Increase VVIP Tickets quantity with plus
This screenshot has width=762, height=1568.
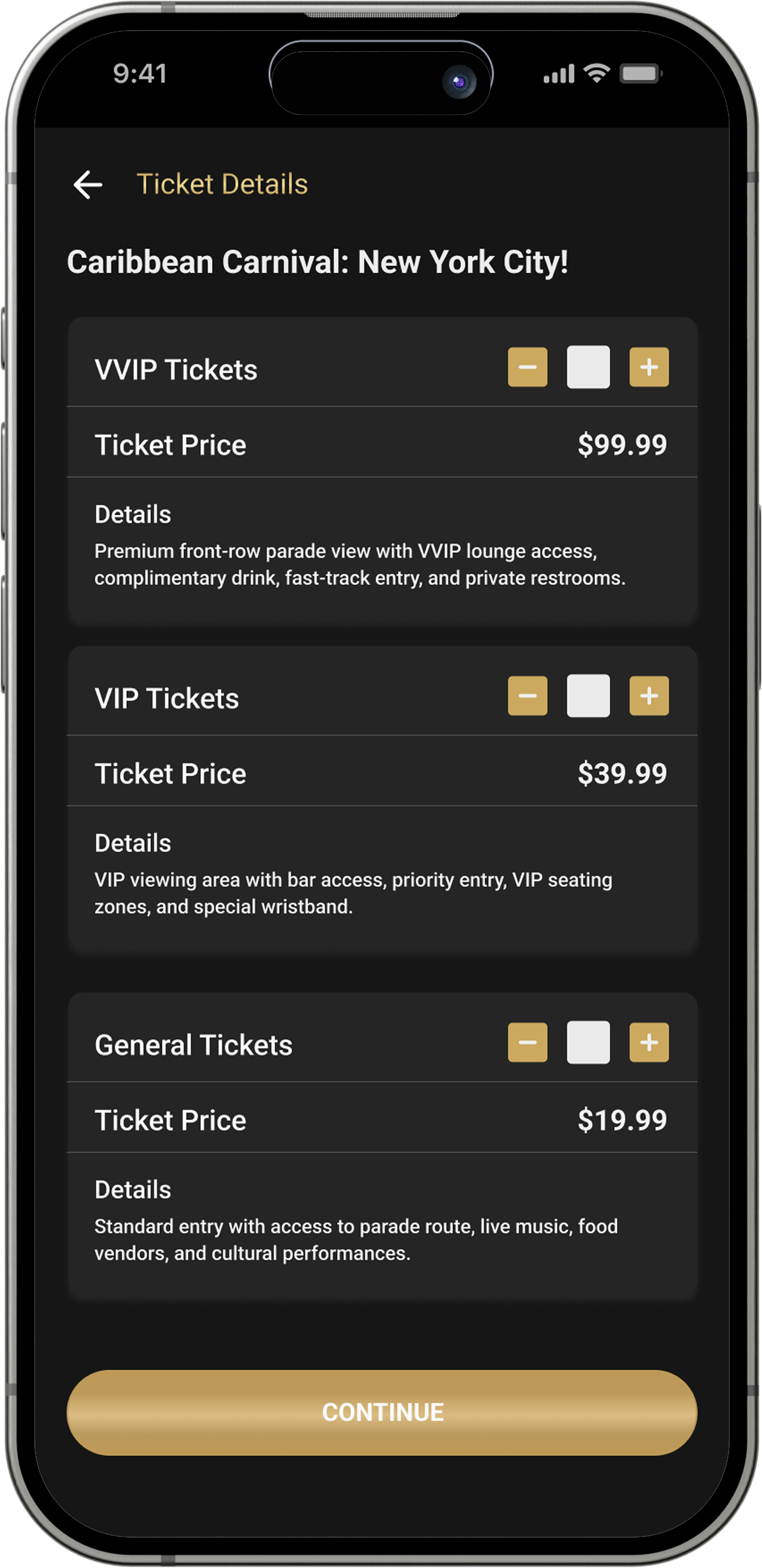click(x=649, y=367)
